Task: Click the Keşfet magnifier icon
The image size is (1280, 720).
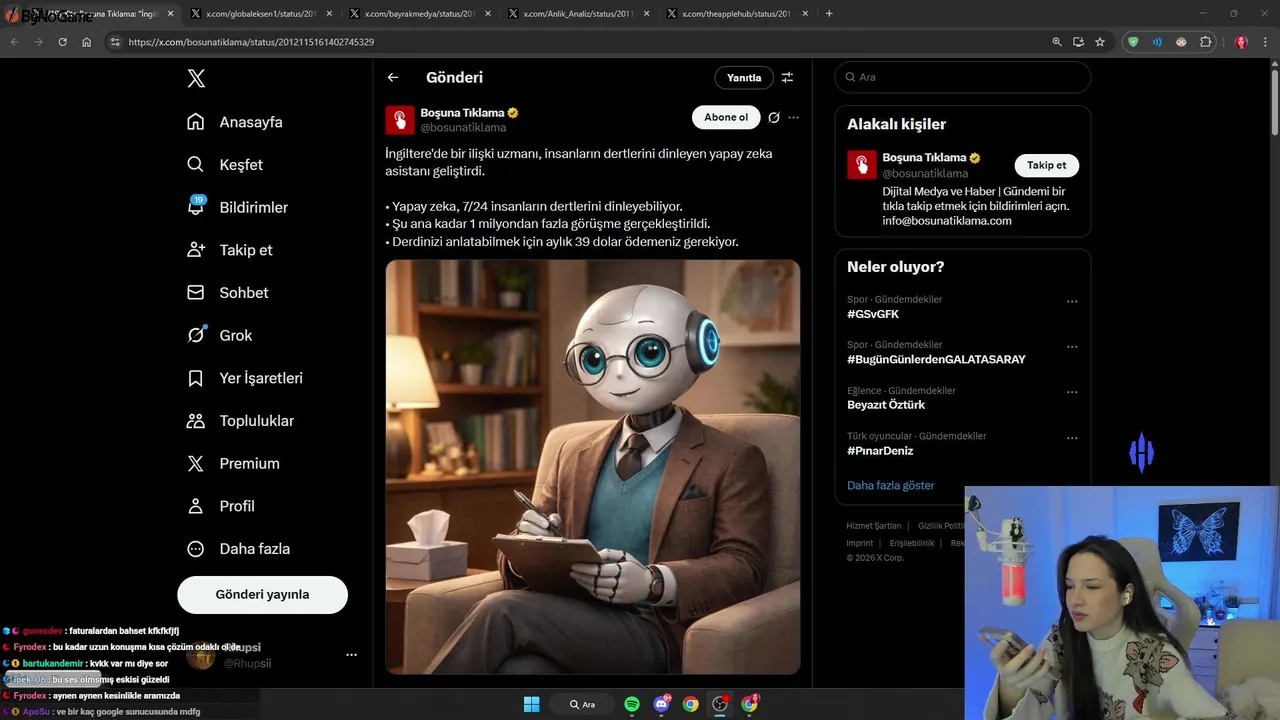Action: point(196,165)
